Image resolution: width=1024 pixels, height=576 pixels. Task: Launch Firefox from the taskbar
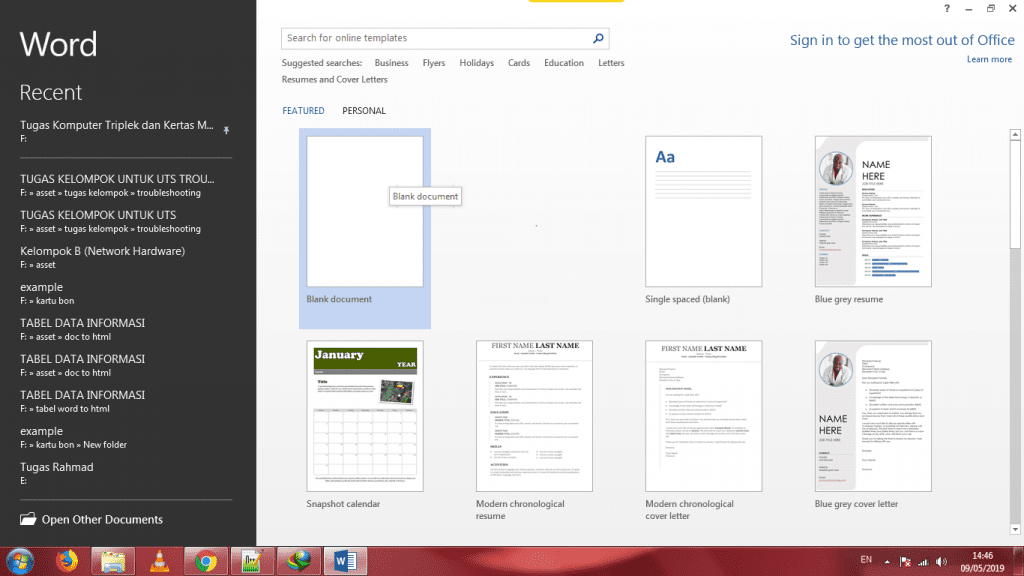(x=67, y=561)
